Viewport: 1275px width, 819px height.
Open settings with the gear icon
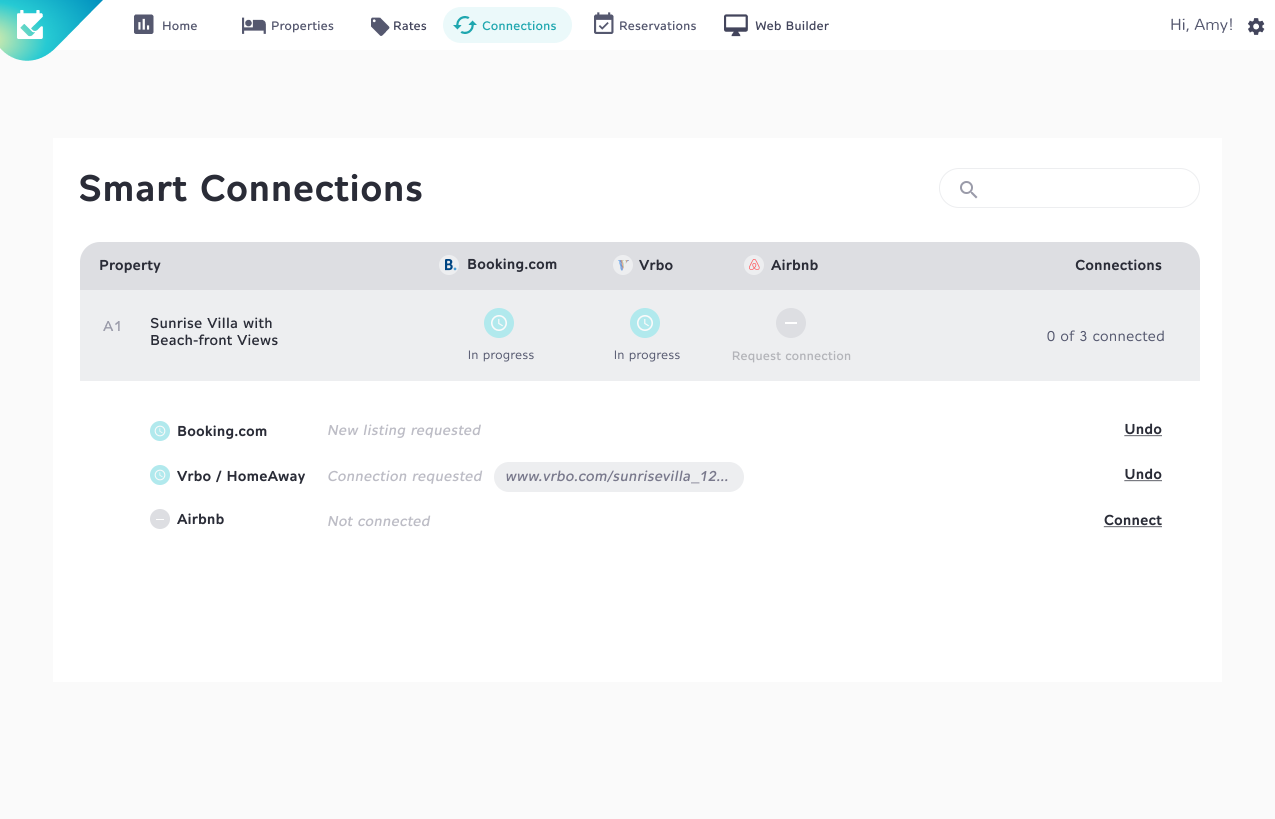click(1256, 27)
